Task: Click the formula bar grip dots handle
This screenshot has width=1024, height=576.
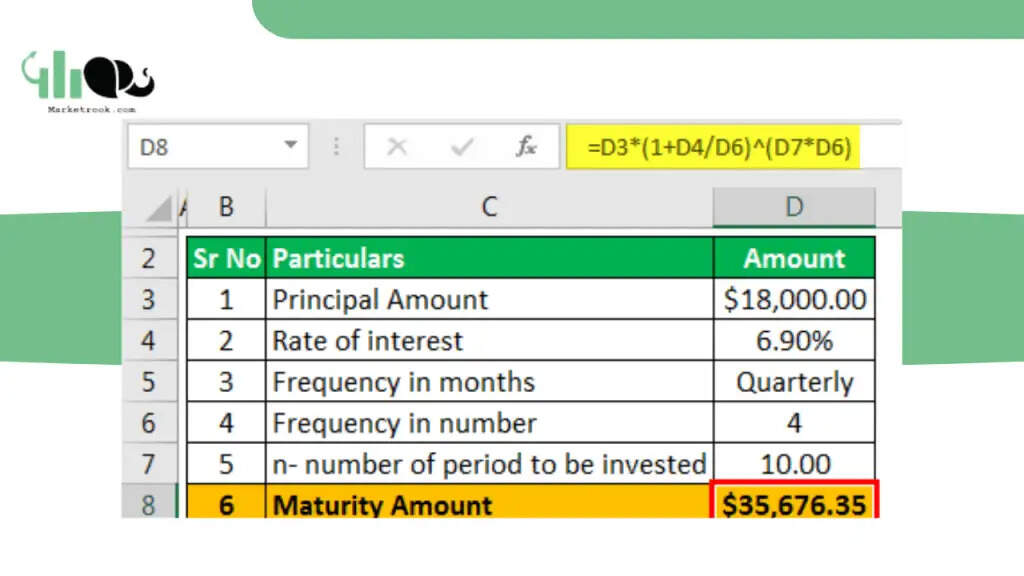Action: coord(336,147)
